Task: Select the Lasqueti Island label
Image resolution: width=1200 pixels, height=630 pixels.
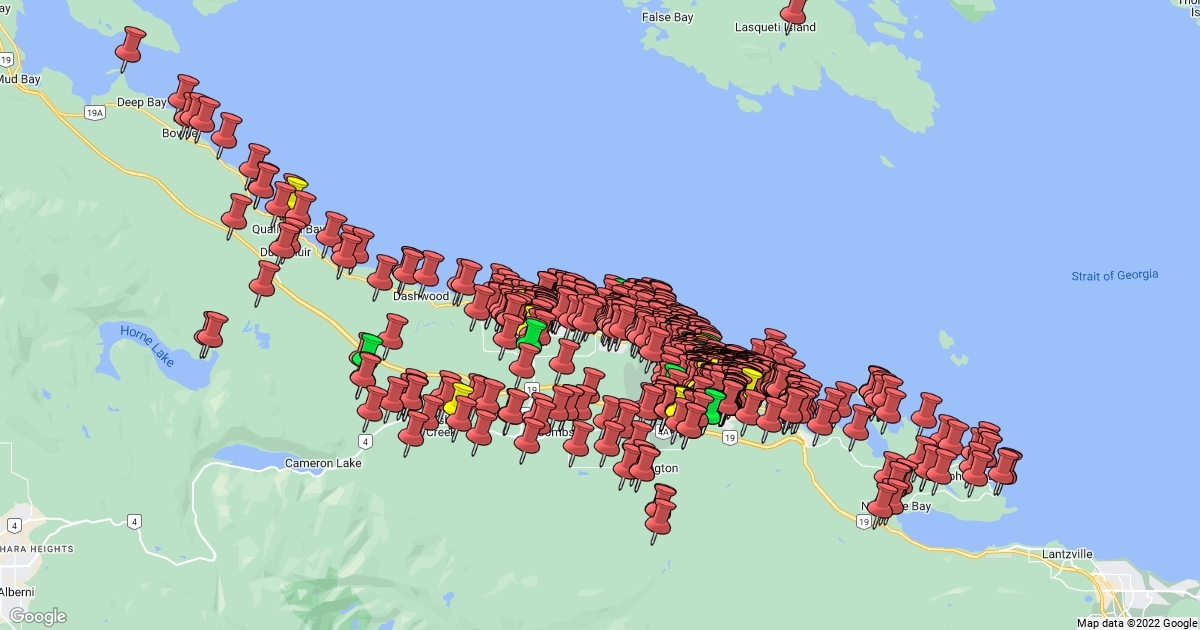Action: click(x=775, y=27)
